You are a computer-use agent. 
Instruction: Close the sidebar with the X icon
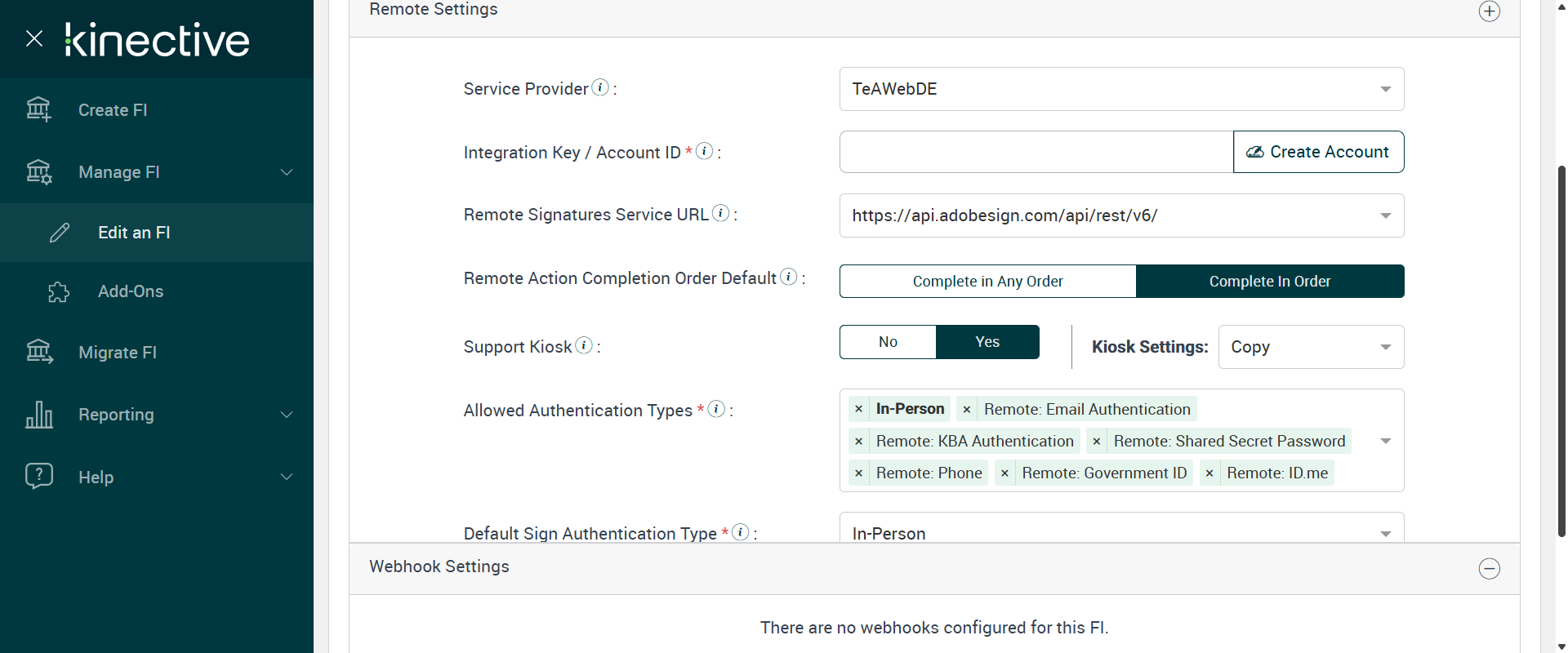point(34,38)
